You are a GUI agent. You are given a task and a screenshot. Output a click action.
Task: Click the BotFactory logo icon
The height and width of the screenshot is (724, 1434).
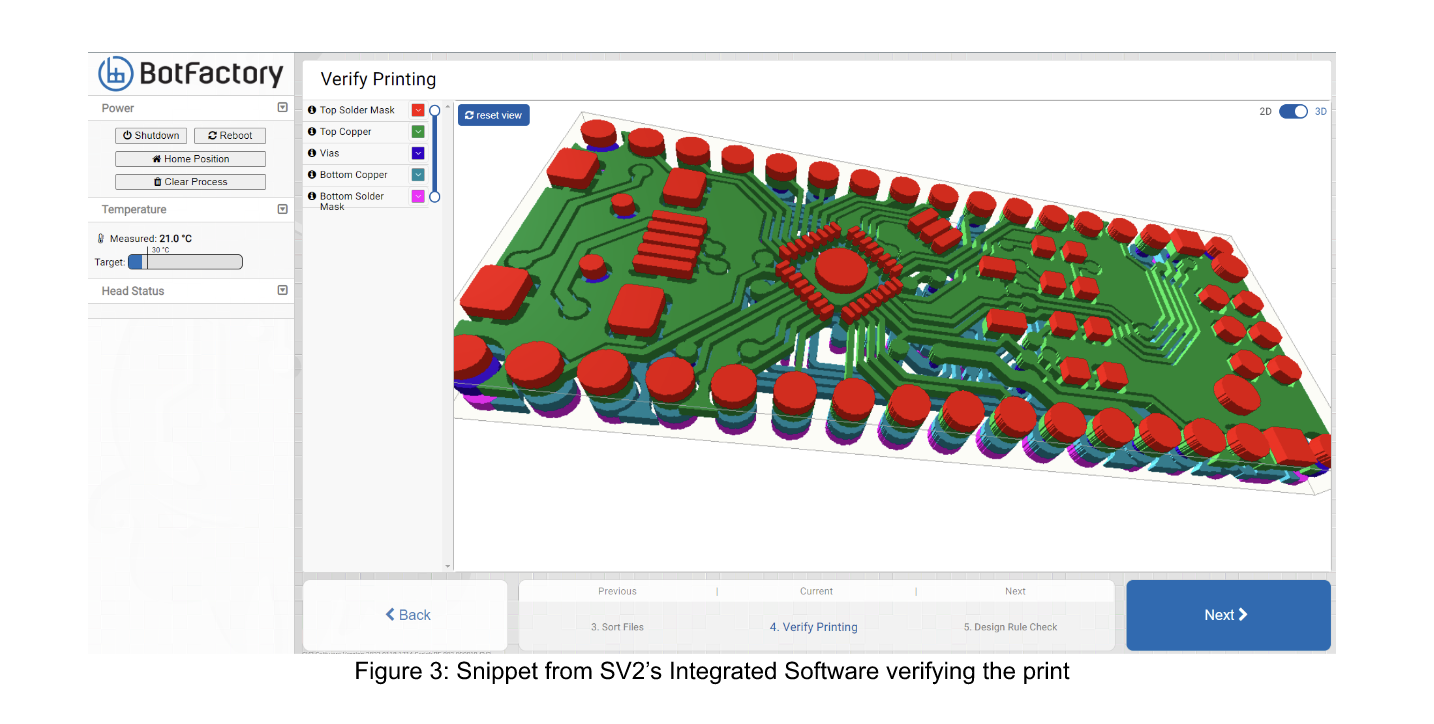click(x=116, y=73)
